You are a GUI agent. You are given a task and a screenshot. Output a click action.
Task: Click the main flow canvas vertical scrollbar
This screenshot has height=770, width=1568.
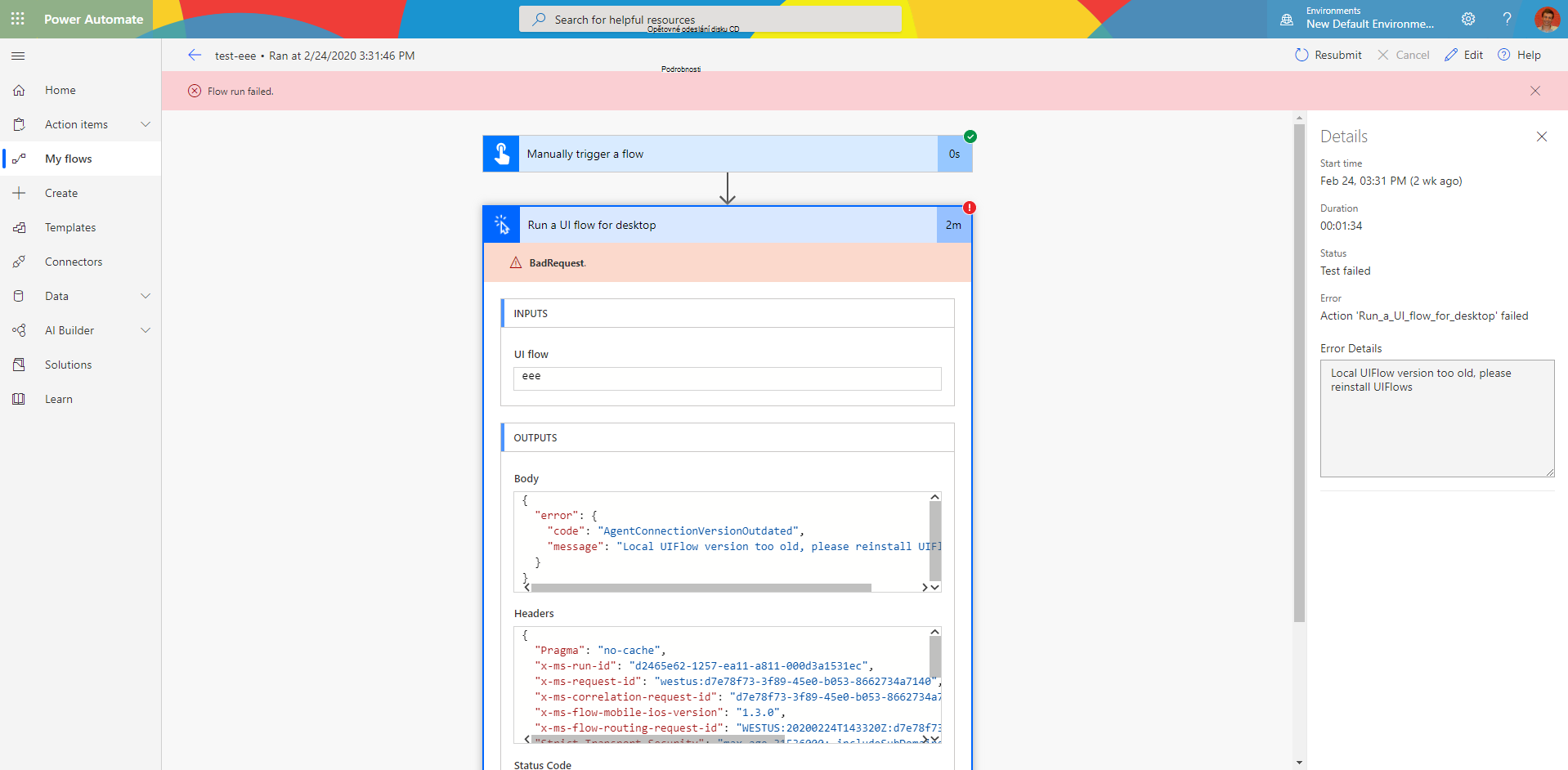coord(1300,373)
